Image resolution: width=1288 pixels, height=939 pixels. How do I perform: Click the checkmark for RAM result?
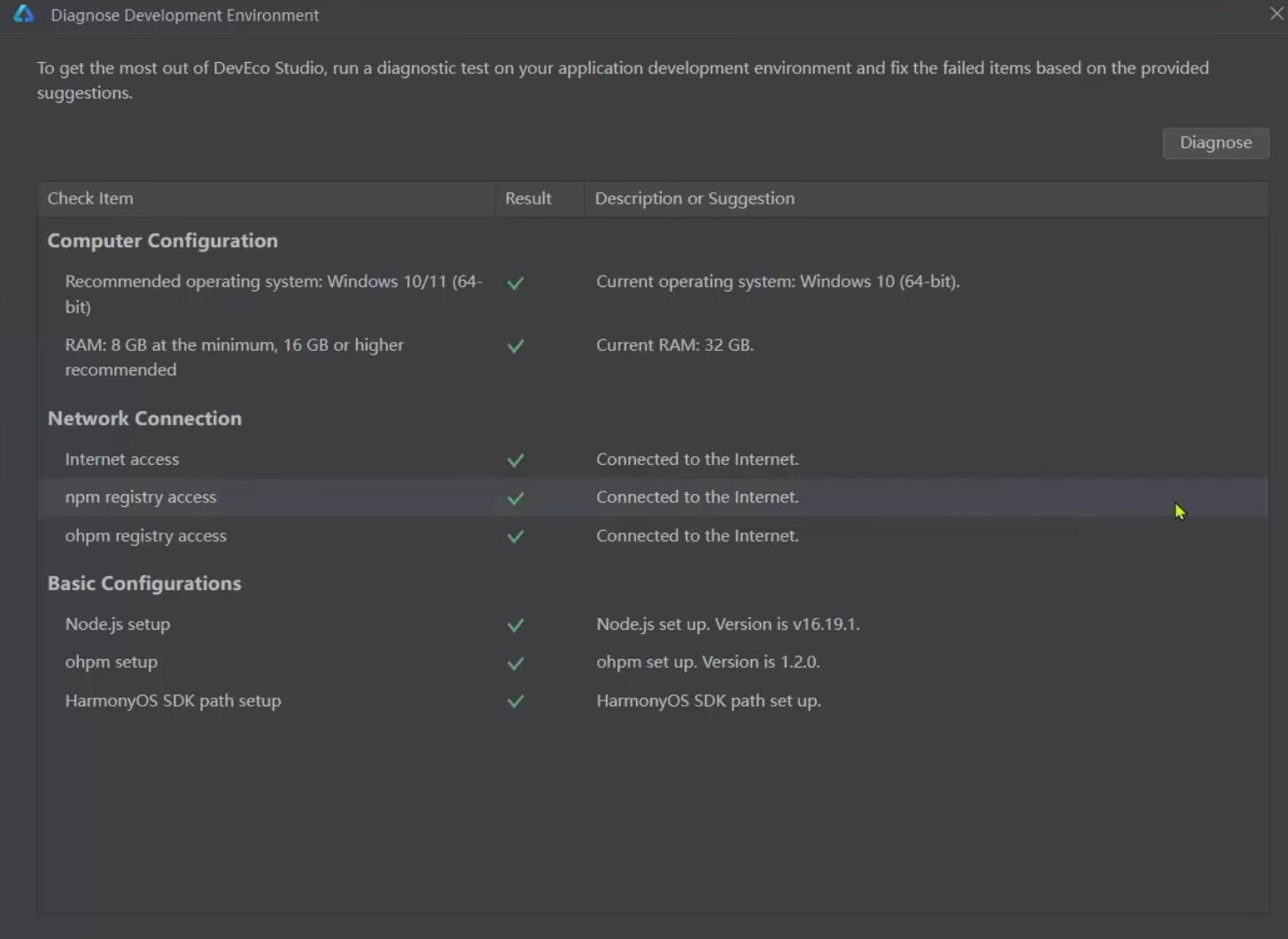516,345
